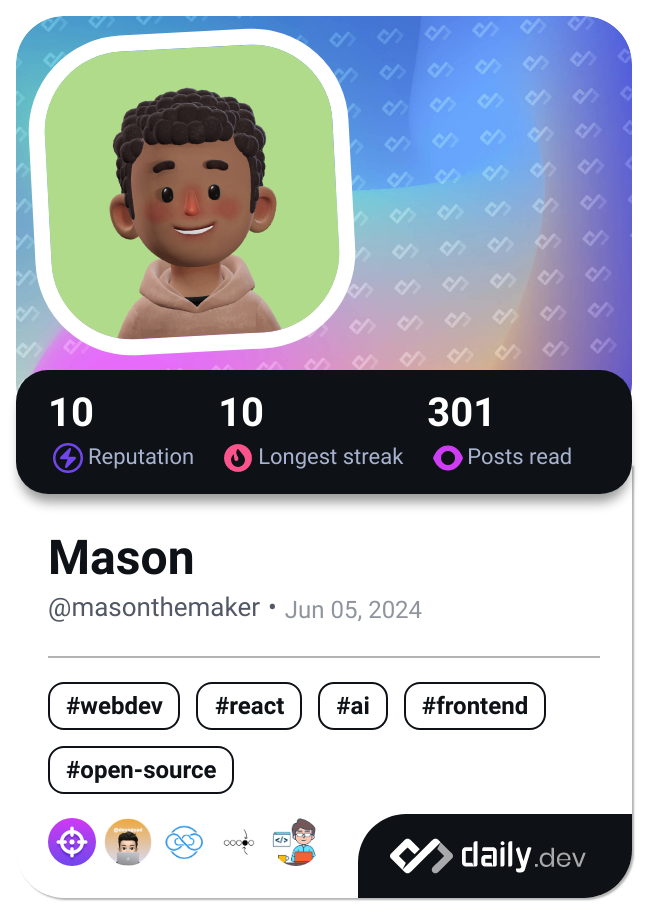Select the dotted chain with arrows icon
648x914 pixels.
coord(239,842)
